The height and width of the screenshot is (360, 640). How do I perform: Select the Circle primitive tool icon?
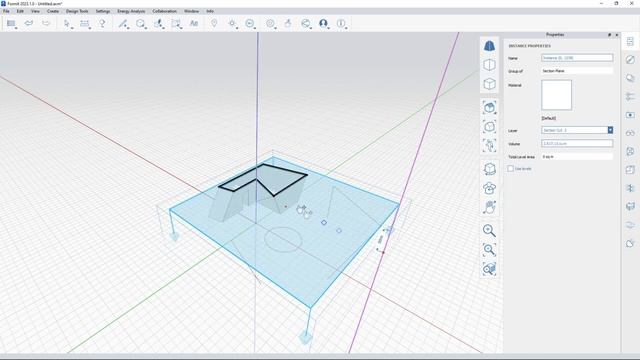tap(140, 24)
